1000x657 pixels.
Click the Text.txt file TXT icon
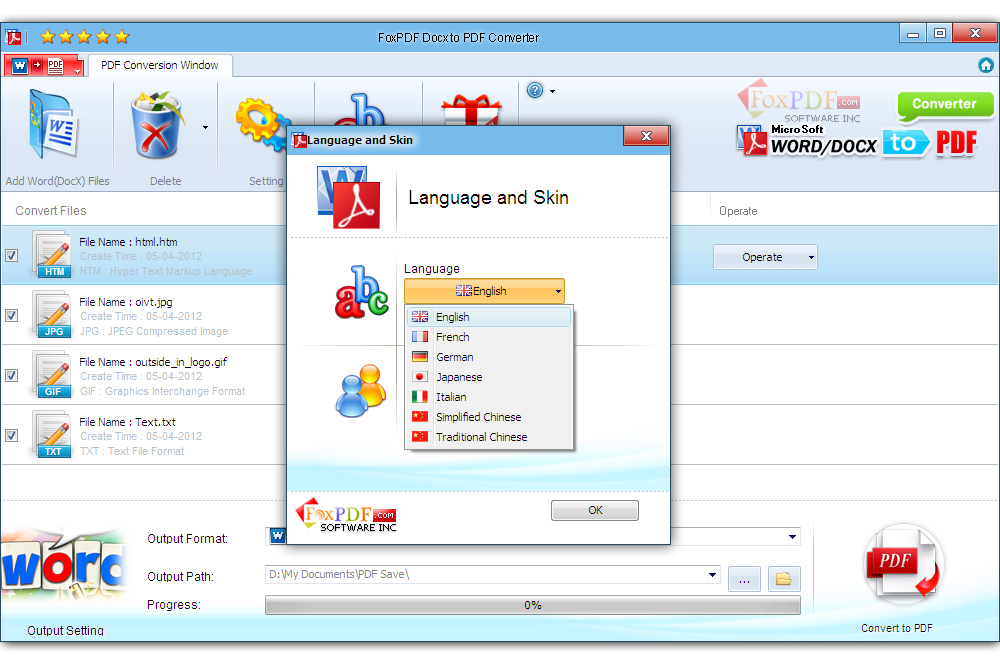[x=52, y=435]
